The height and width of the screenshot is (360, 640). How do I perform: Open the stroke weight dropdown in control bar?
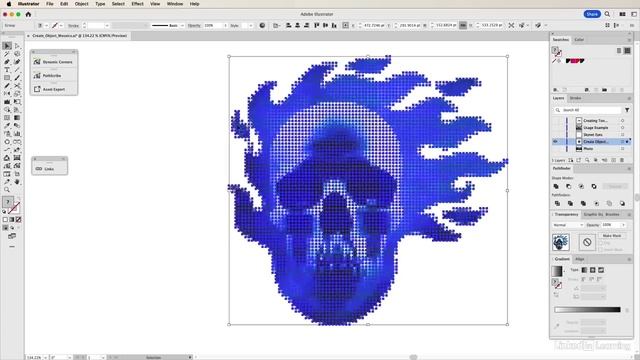pos(107,25)
